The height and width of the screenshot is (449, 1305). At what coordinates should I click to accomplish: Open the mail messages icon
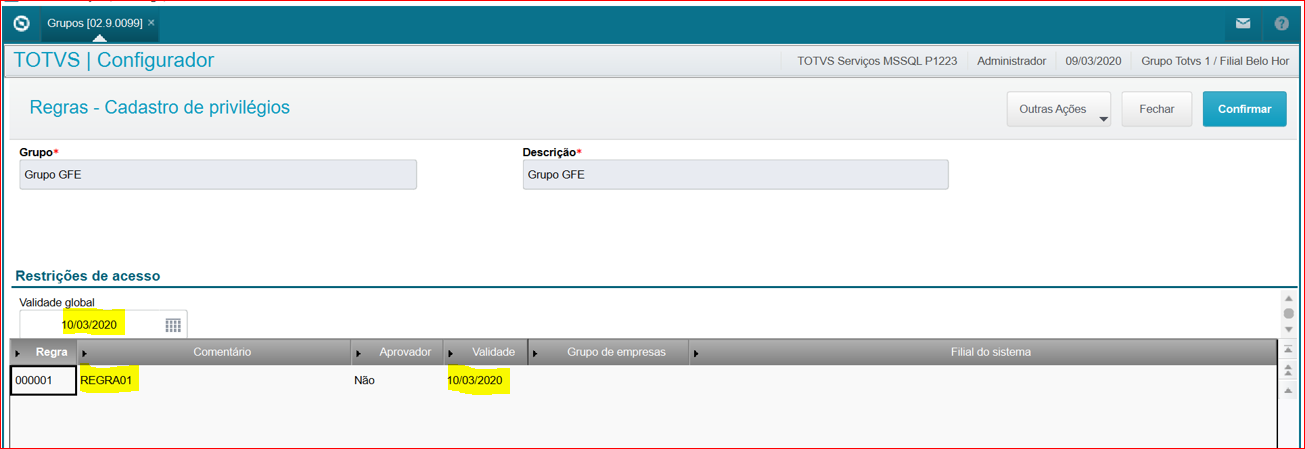(x=1243, y=23)
